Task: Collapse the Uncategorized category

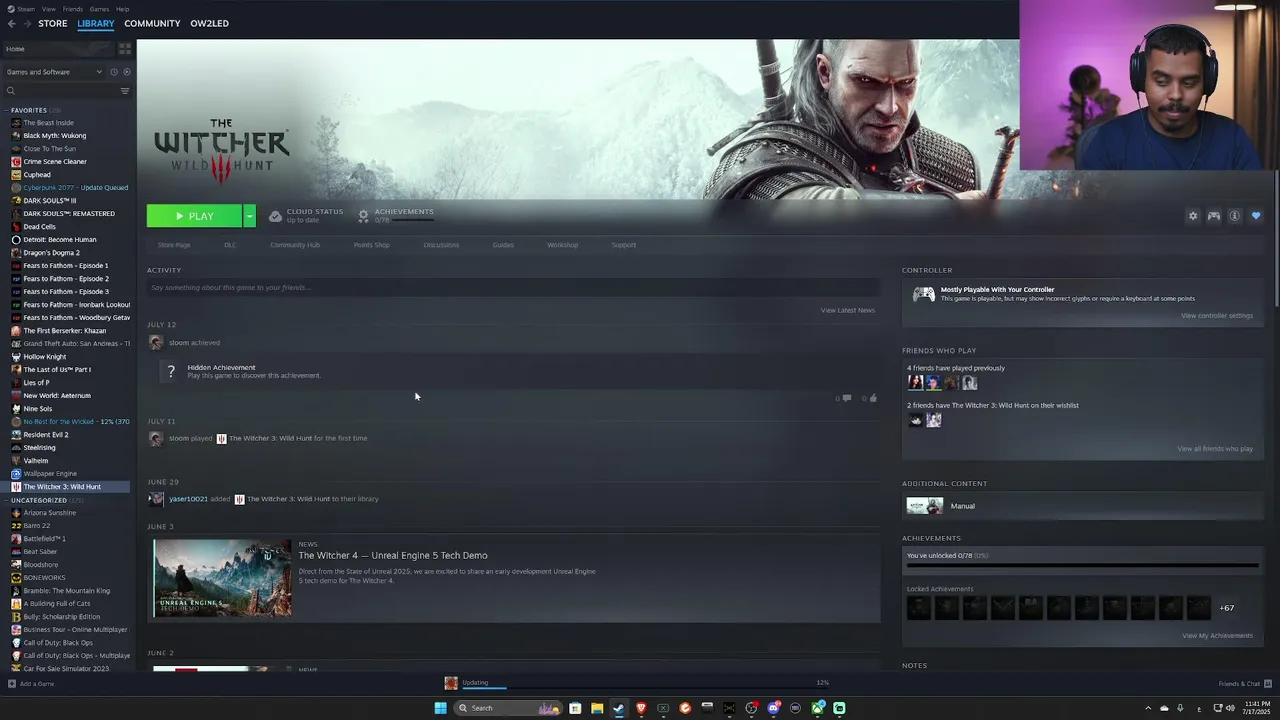Action: pos(7,500)
